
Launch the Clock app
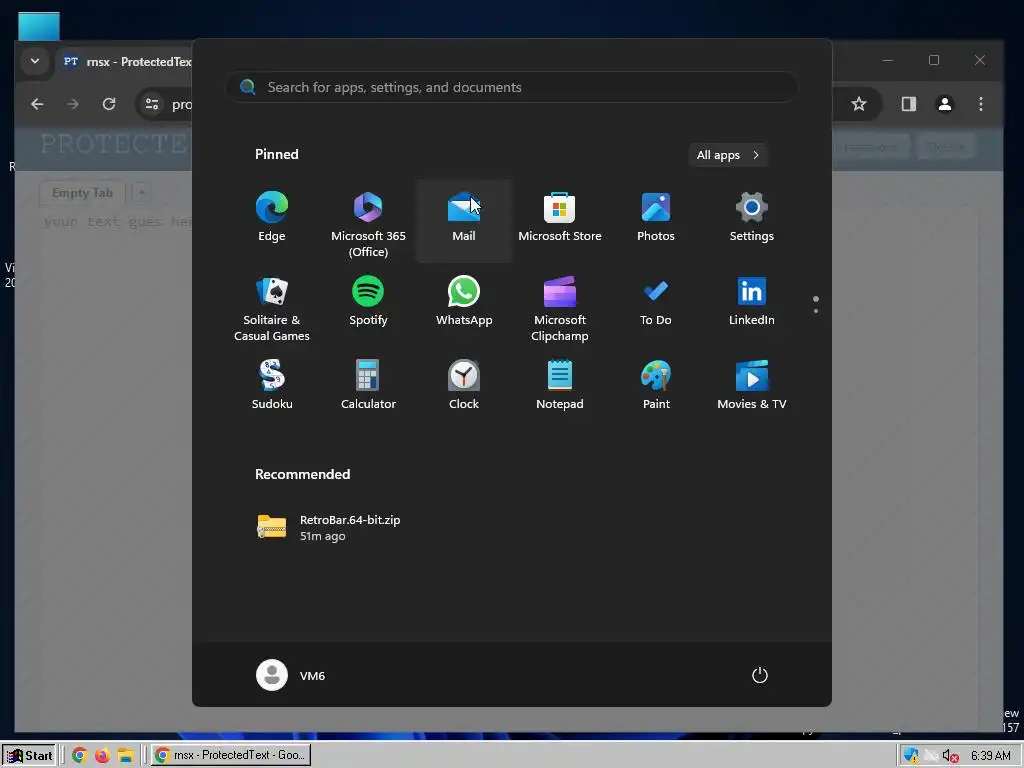pyautogui.click(x=464, y=387)
